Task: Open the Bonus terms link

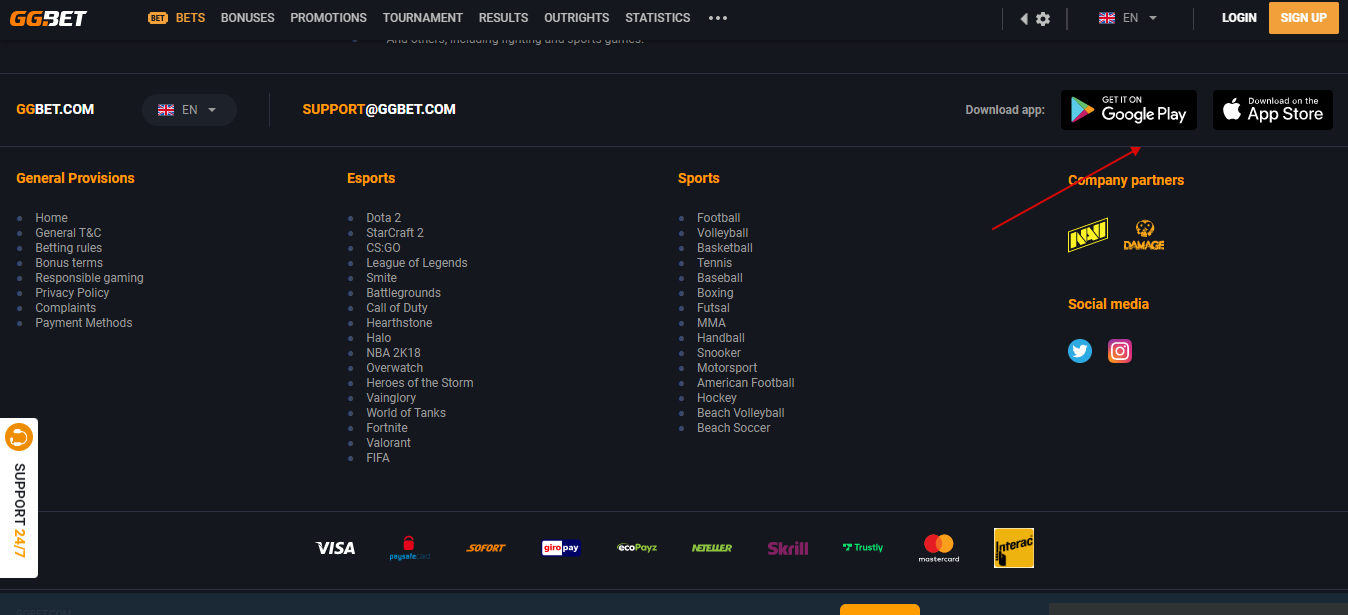Action: point(69,263)
